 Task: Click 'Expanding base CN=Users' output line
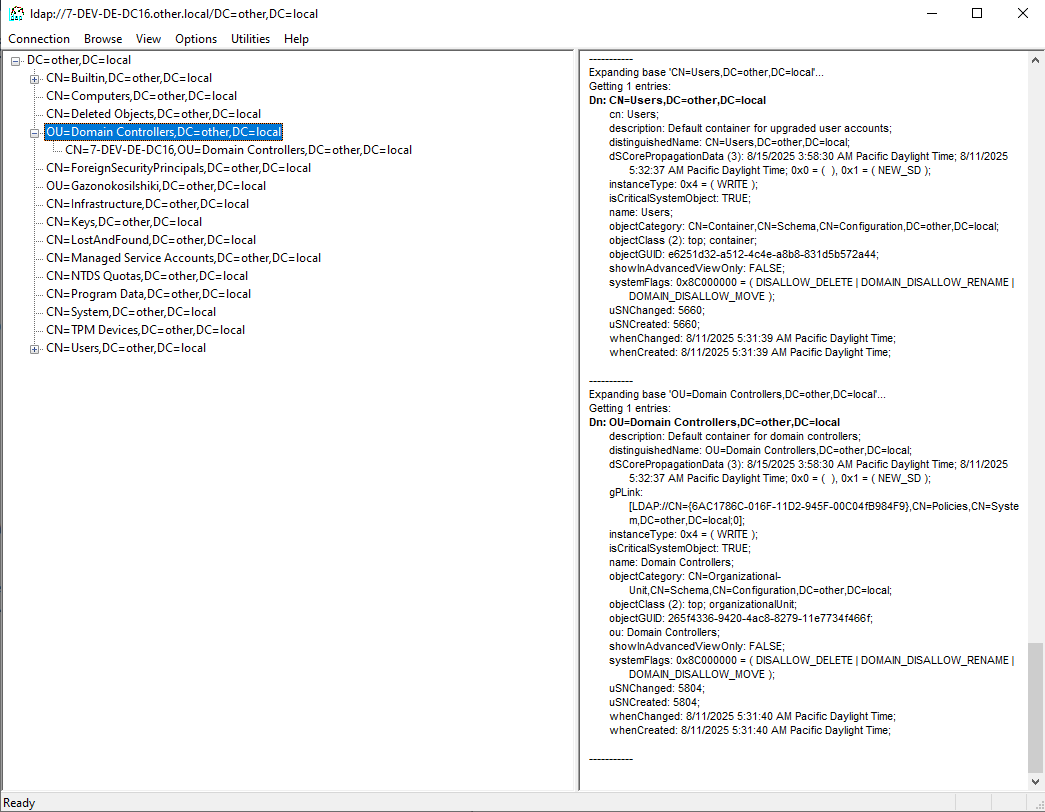pos(706,72)
